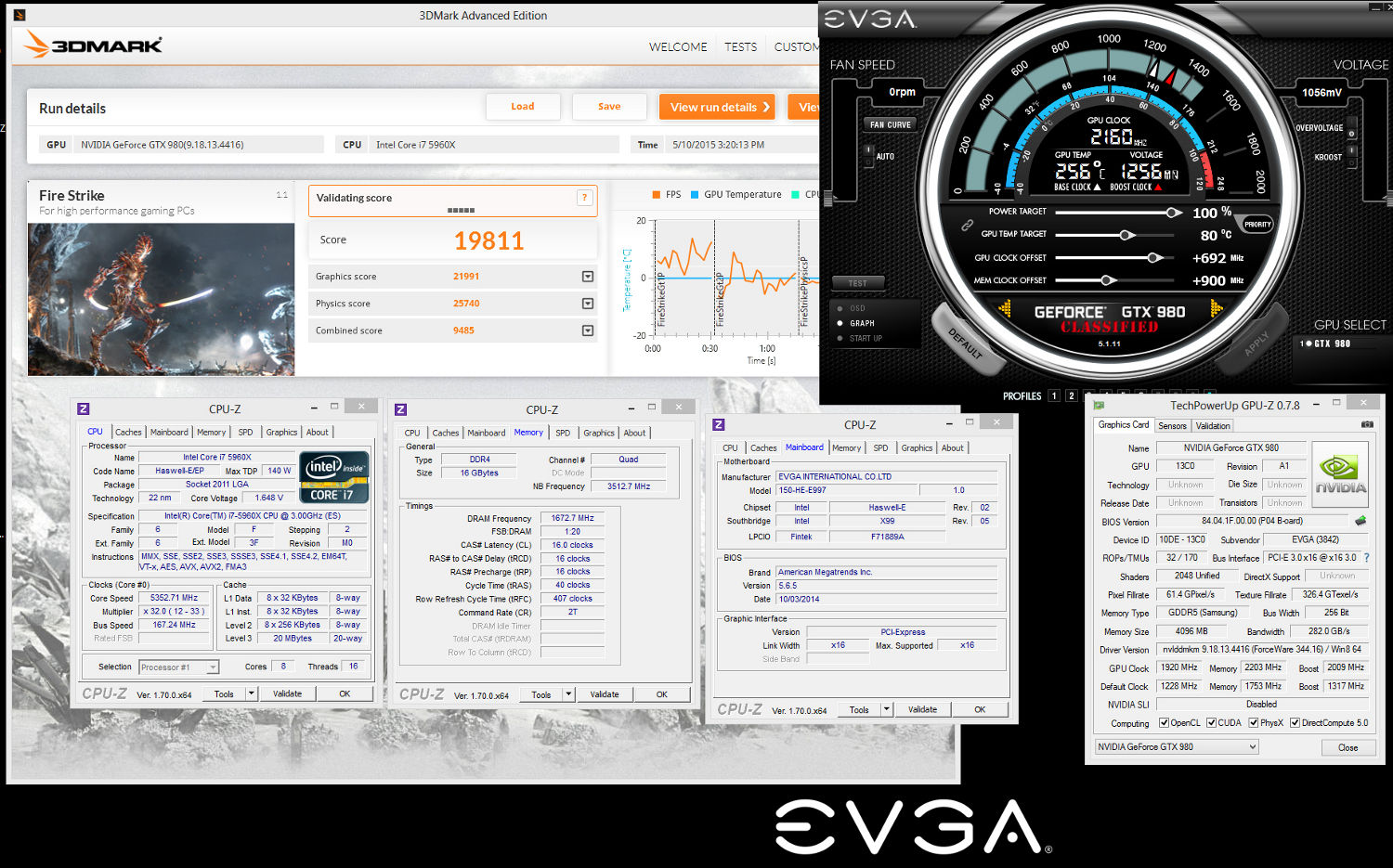Switch to the Sensors tab in GPU-Z
The width and height of the screenshot is (1393, 868).
coord(1172,426)
